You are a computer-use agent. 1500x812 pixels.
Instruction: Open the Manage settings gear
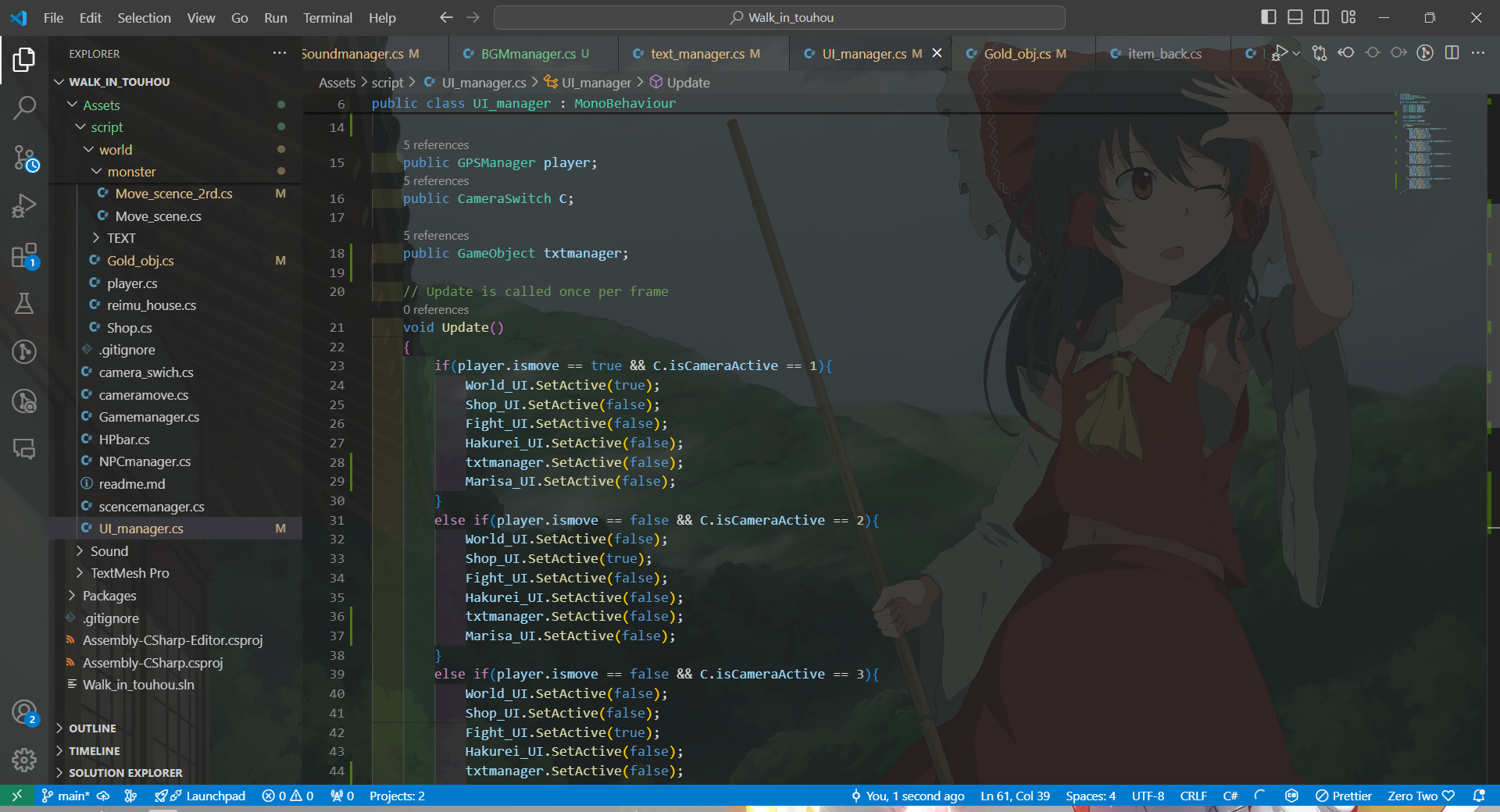24,760
